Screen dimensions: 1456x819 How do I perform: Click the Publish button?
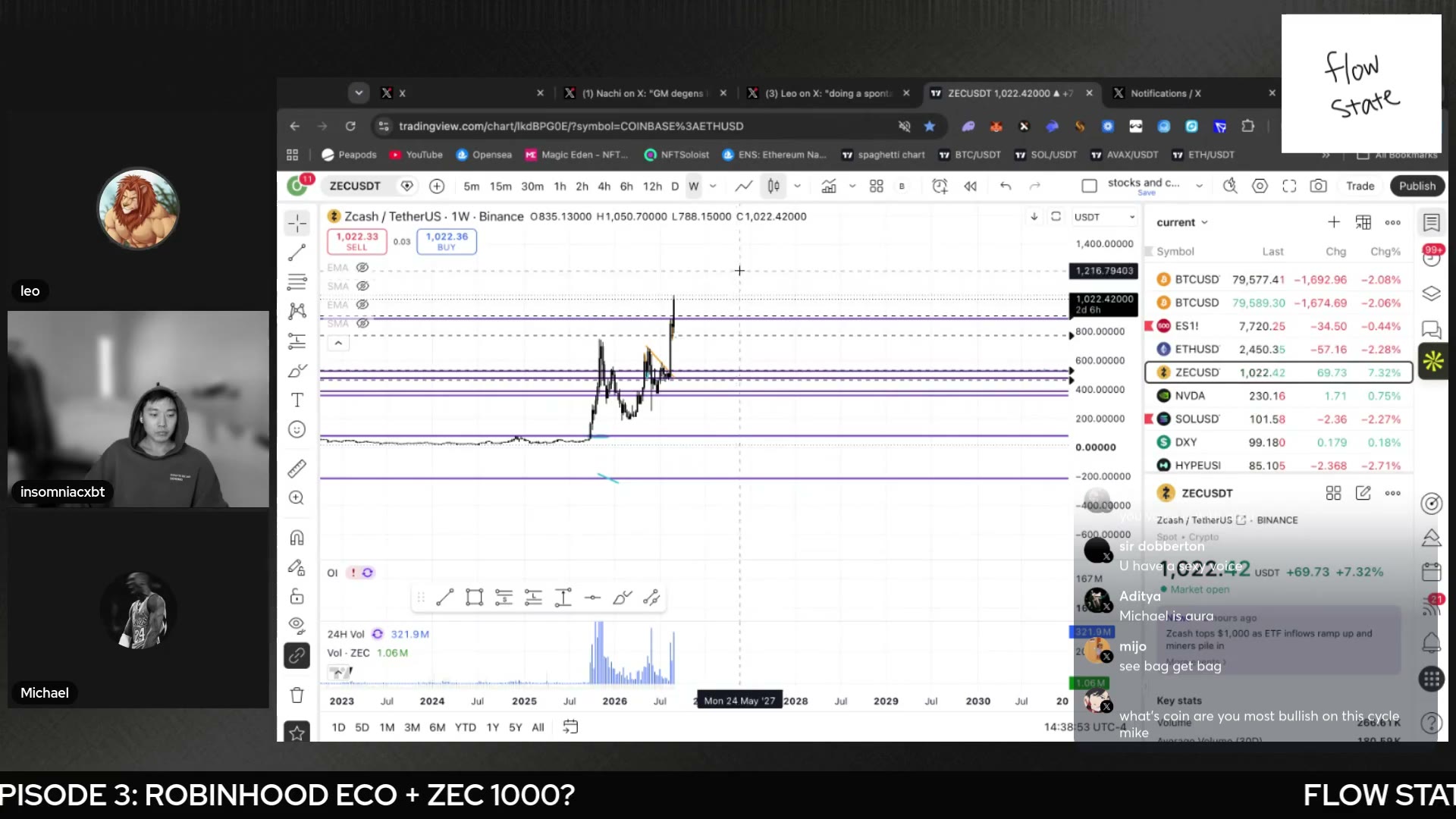coord(1417,186)
